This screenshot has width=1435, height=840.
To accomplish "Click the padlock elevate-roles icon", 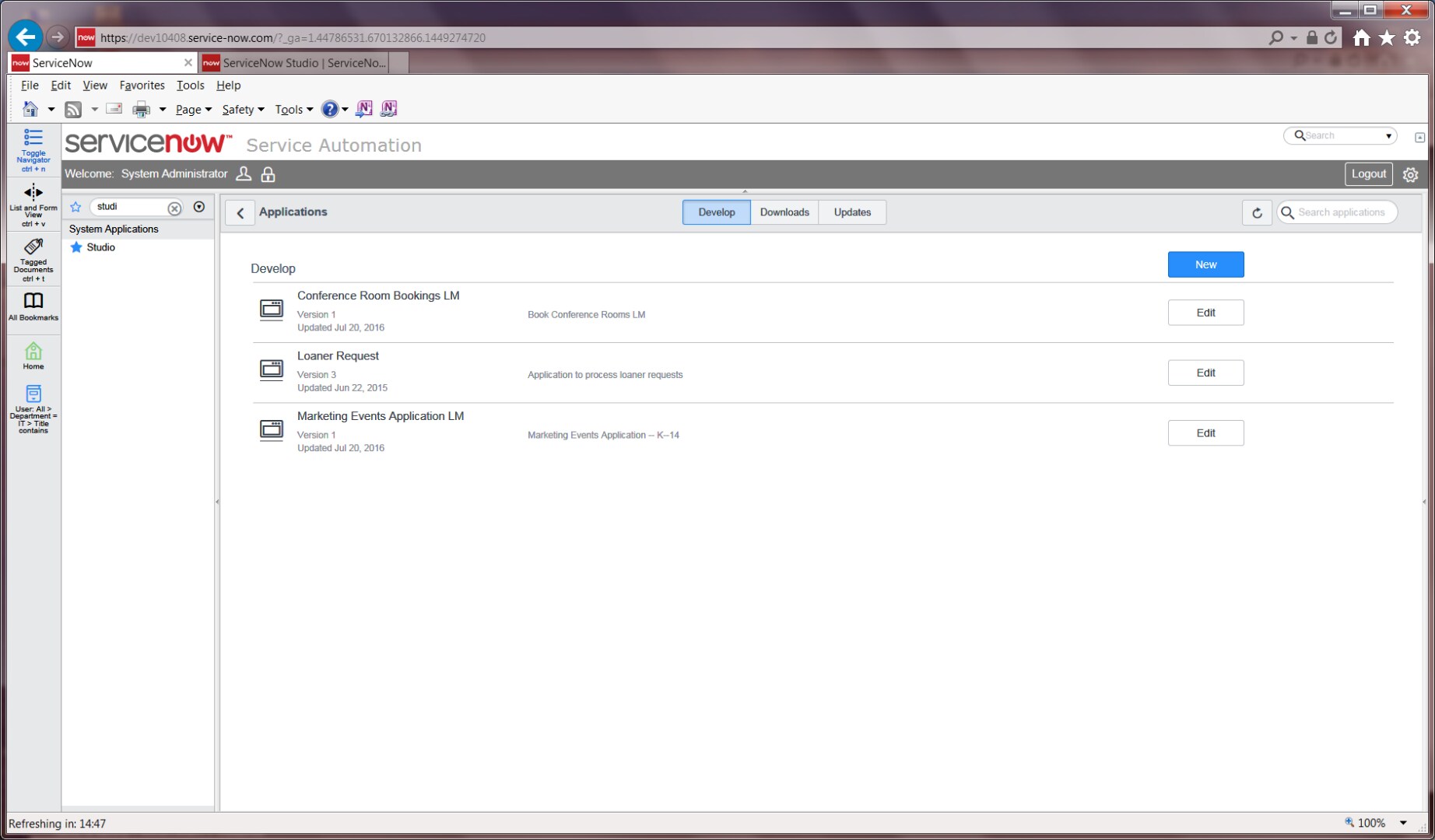I will pos(268,174).
